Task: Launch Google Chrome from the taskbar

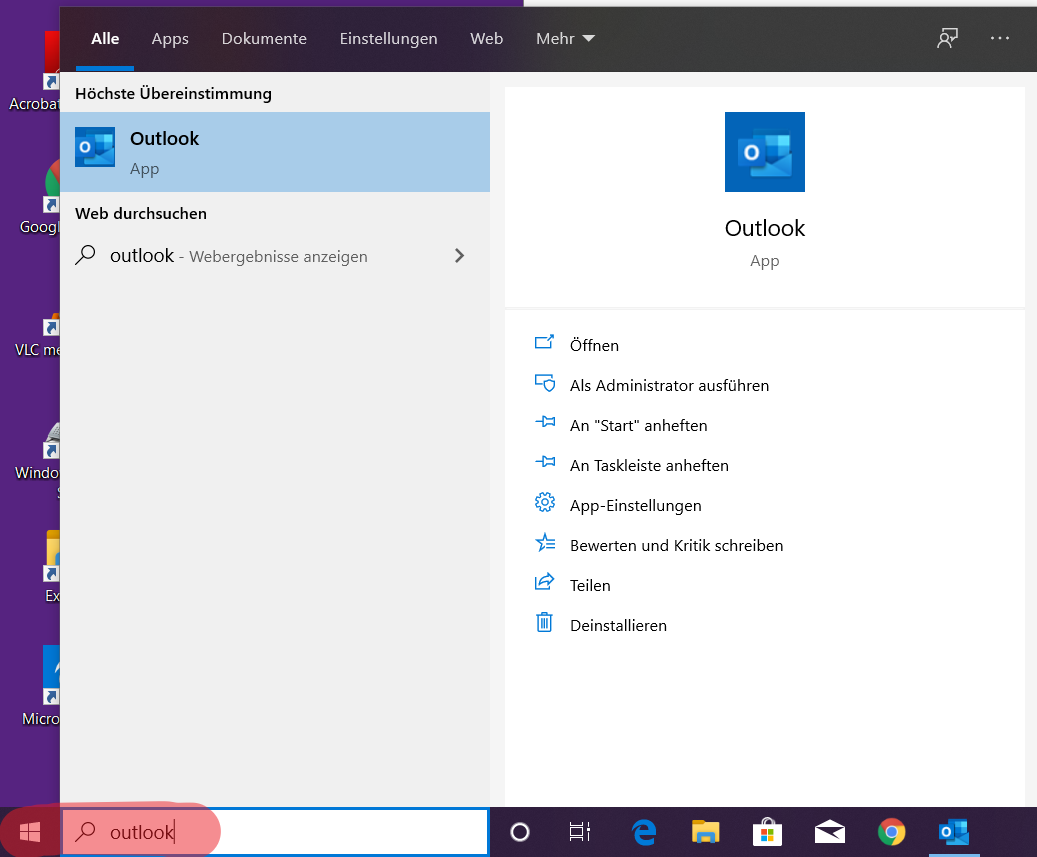Action: click(891, 832)
